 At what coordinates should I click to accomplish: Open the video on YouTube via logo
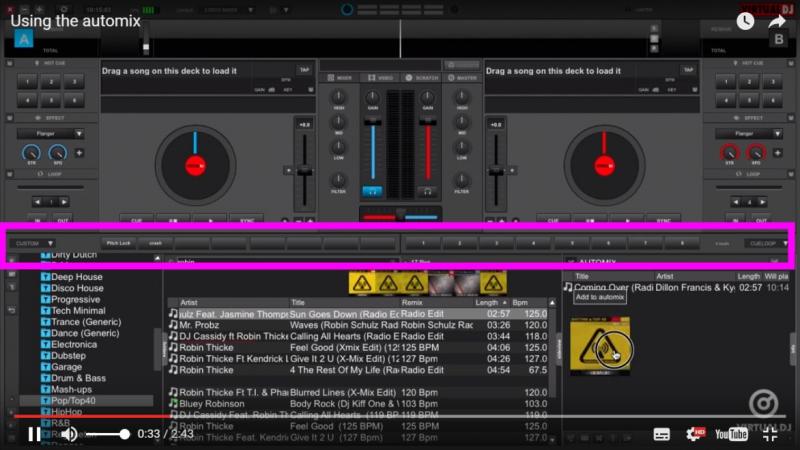point(730,434)
